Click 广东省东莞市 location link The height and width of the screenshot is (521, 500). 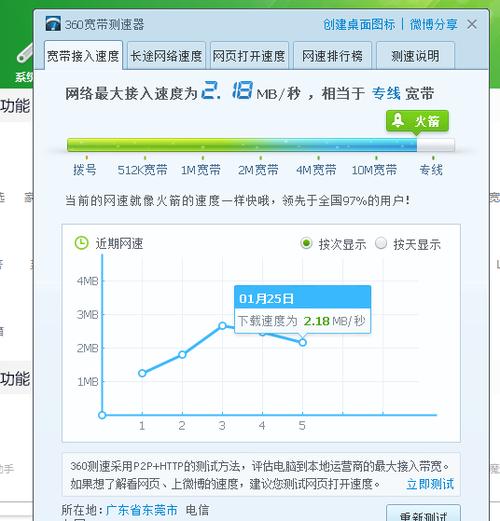(142, 510)
